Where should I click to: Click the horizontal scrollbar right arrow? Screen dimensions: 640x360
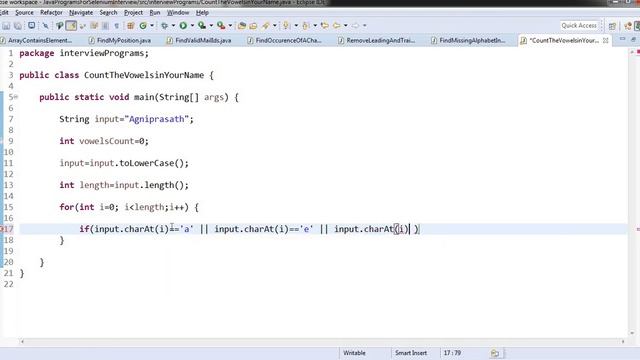tap(623, 341)
